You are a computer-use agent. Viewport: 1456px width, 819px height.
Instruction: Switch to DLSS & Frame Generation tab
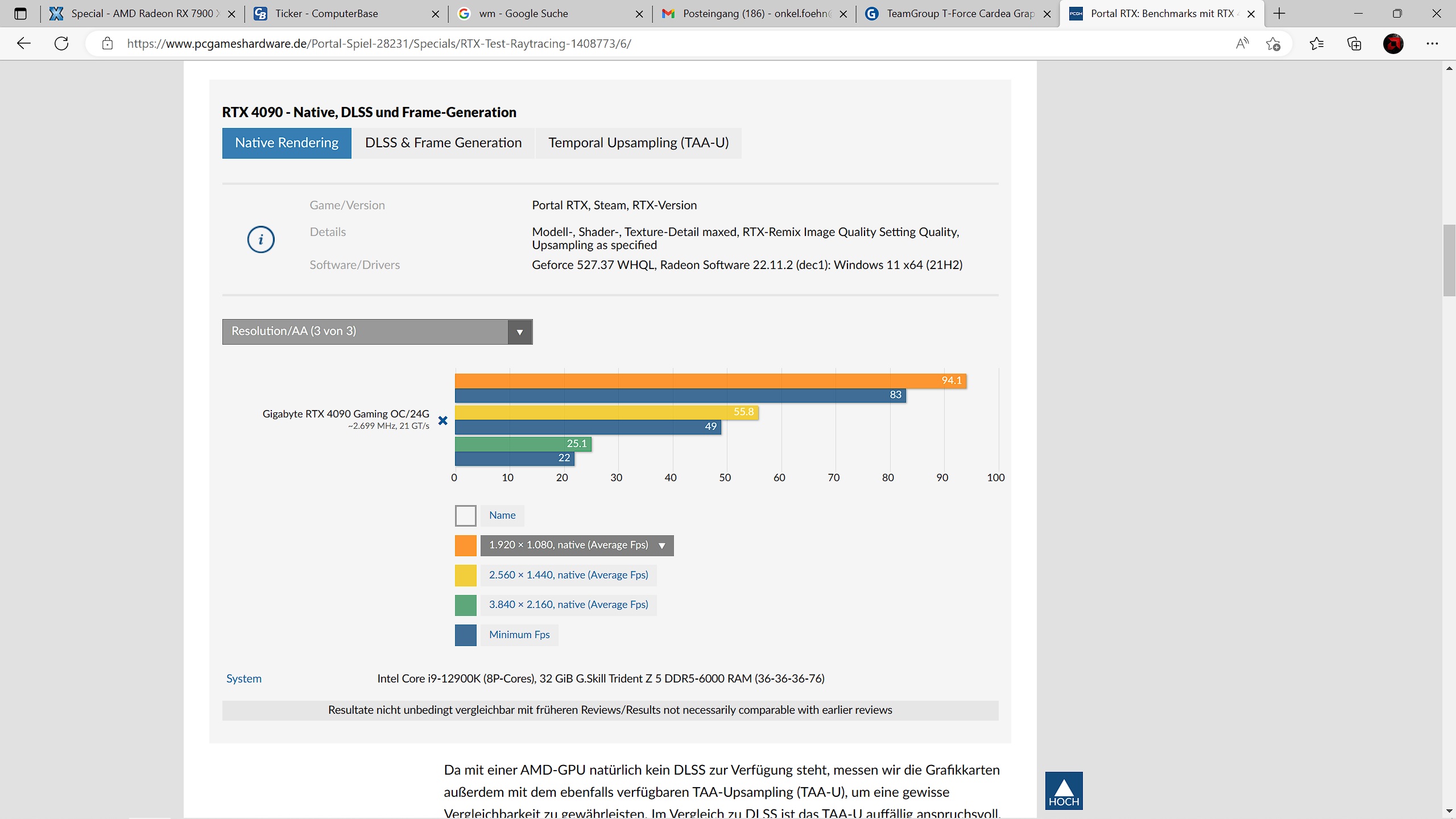coord(443,143)
